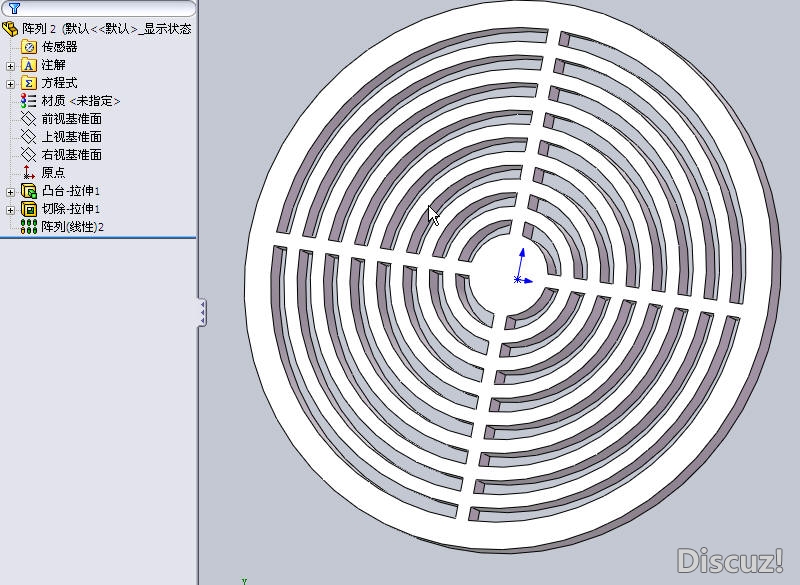The image size is (800, 585).
Task: Expand the 方程式 tree node
Action: point(10,84)
